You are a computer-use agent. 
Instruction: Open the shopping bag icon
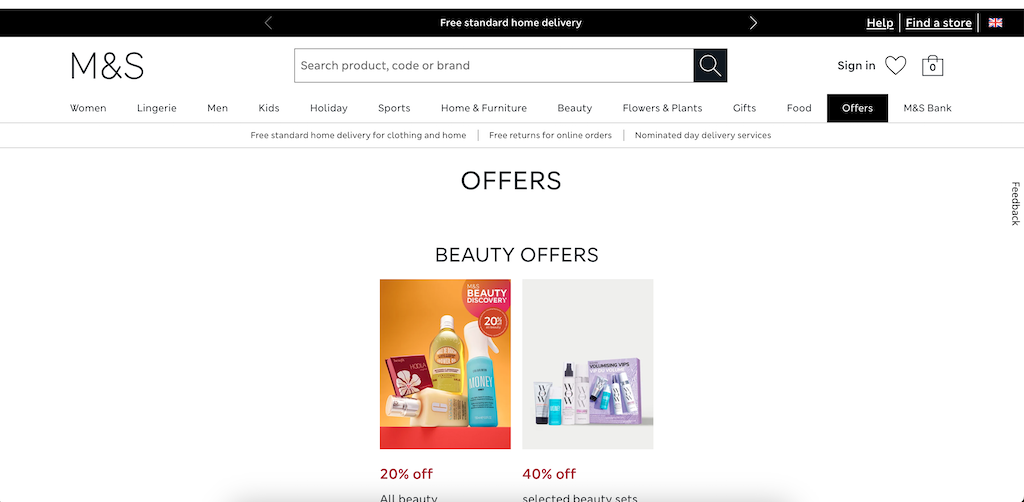point(932,65)
